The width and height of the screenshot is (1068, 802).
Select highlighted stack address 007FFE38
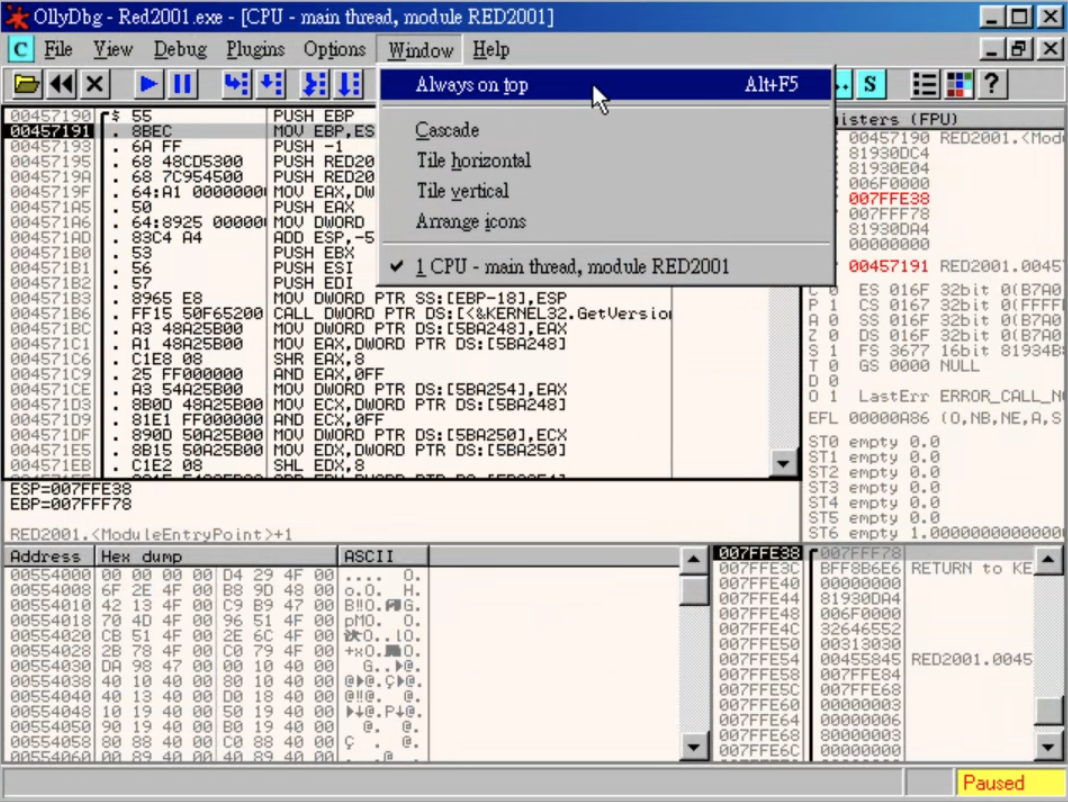[758, 553]
